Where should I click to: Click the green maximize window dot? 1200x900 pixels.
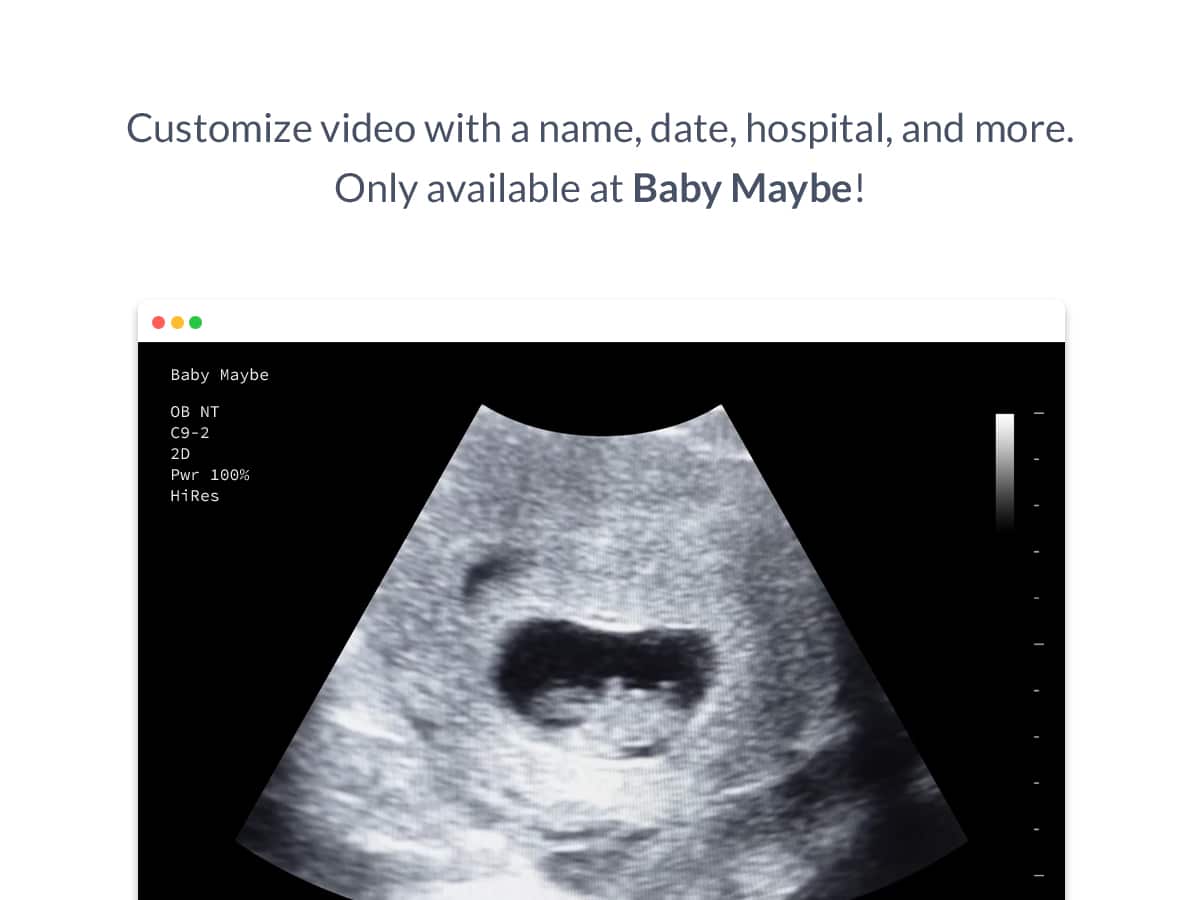click(196, 322)
